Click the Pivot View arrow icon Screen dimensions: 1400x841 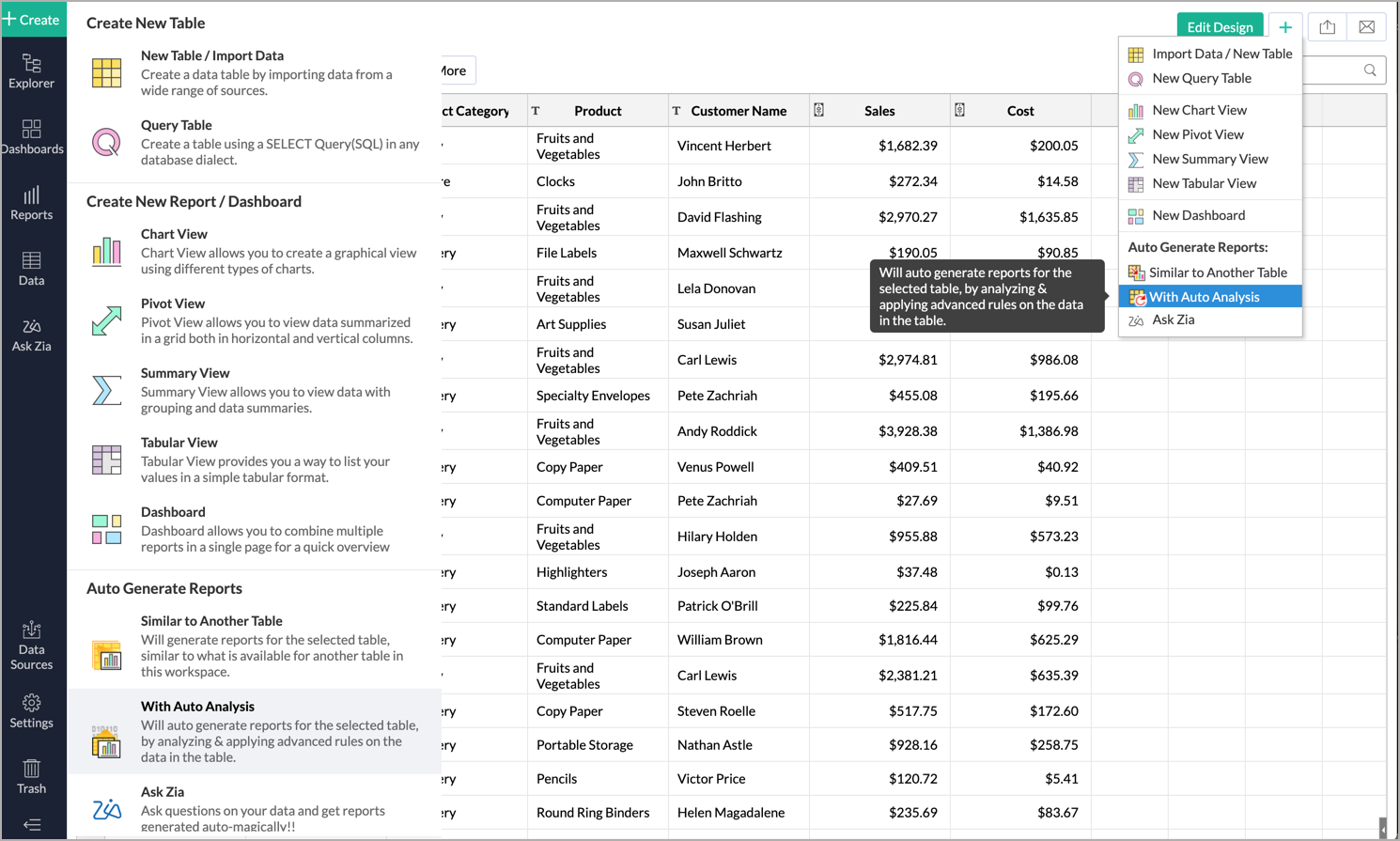[106, 320]
